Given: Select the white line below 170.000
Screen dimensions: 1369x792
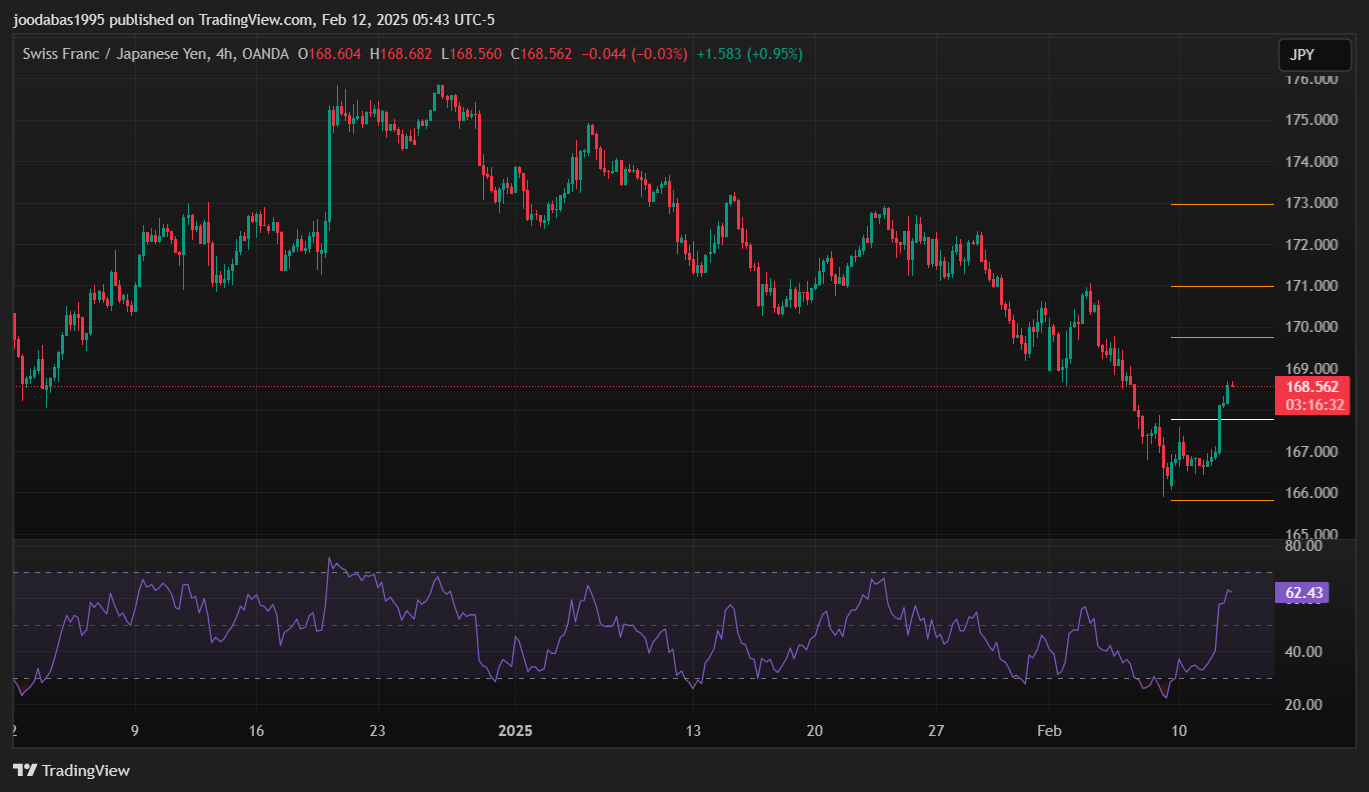Looking at the screenshot, I should [1221, 337].
